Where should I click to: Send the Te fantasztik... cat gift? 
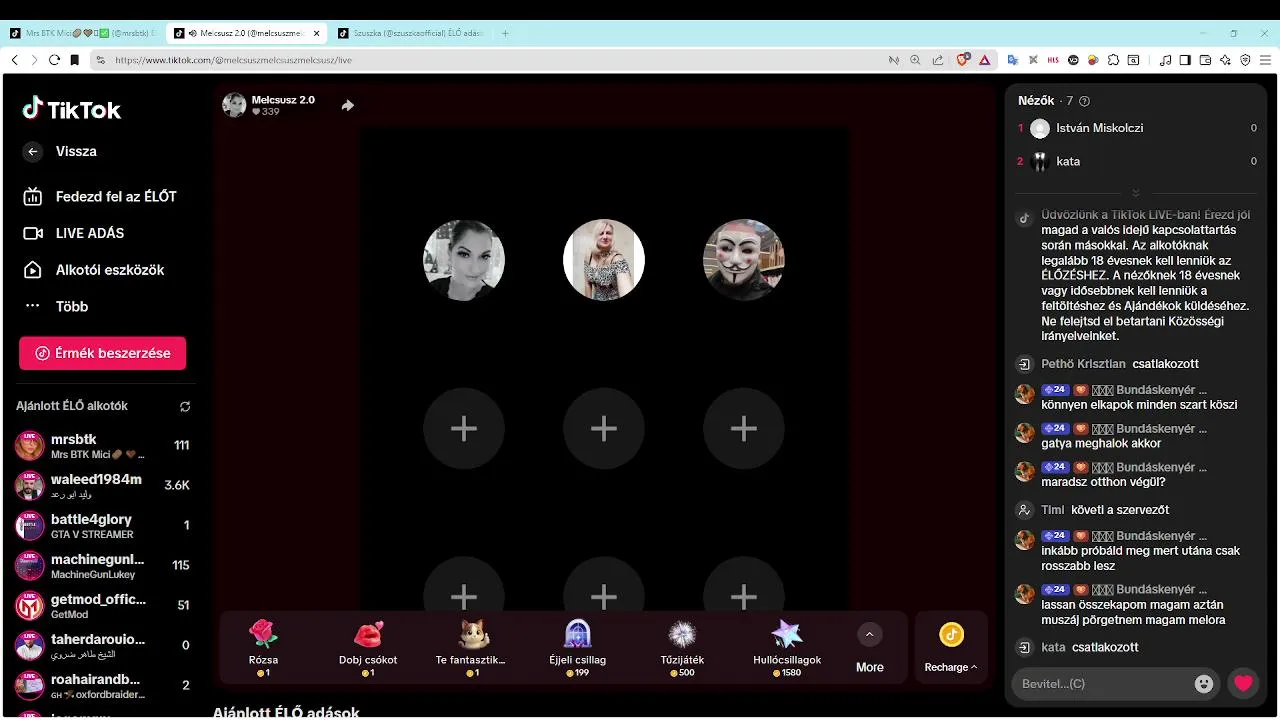pos(473,647)
